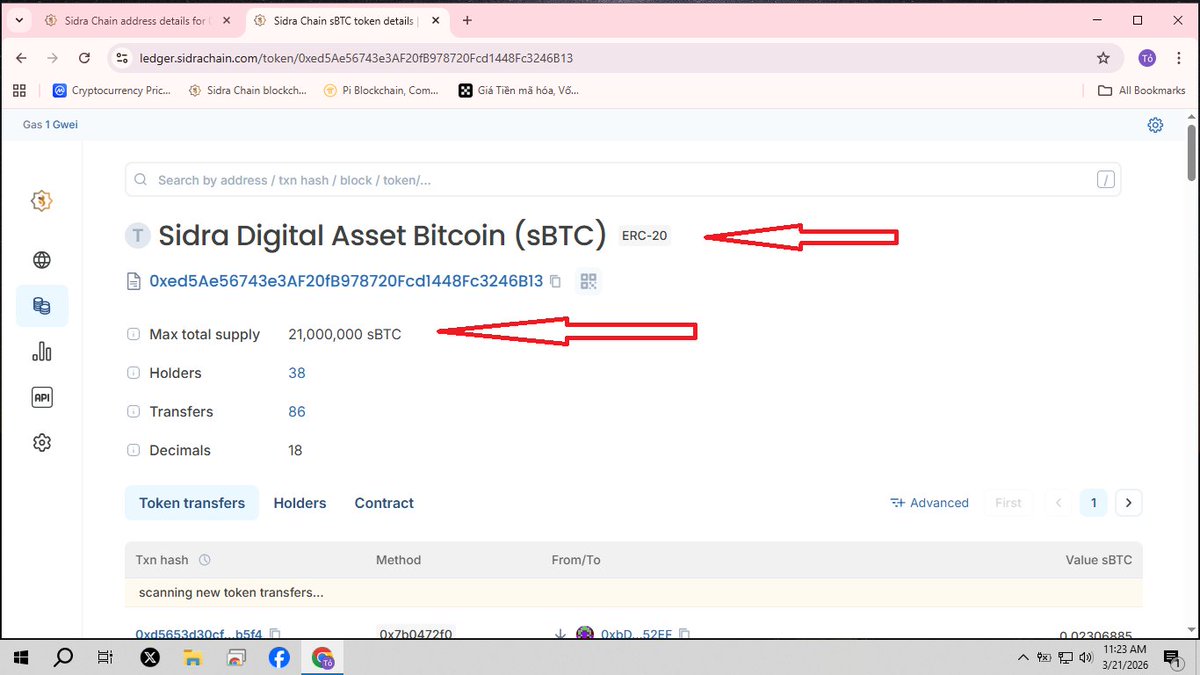Viewport: 1200px width, 675px height.
Task: Open the Chrome profile avatar
Action: tap(1147, 58)
